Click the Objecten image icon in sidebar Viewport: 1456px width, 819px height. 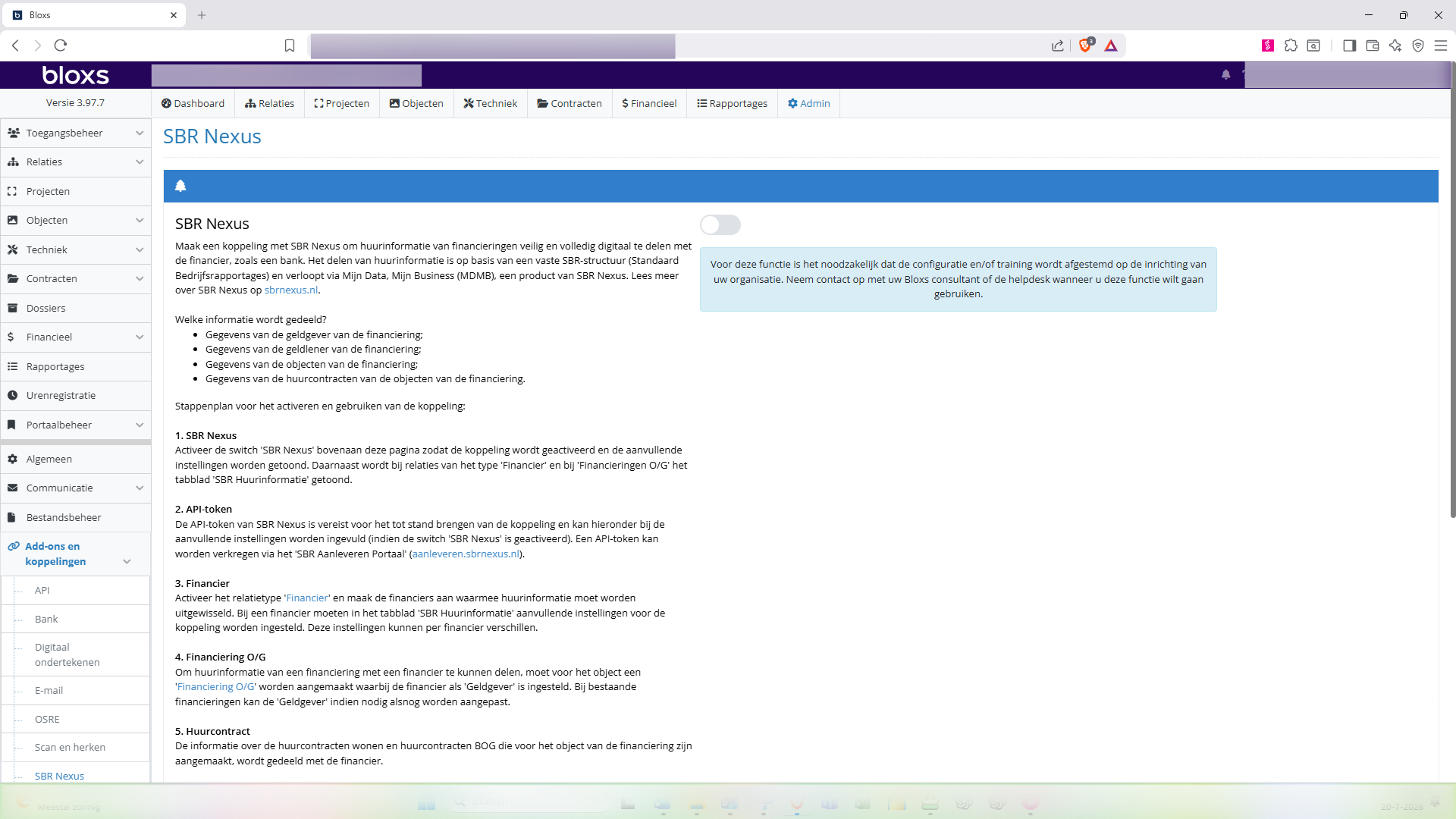pyautogui.click(x=12, y=220)
